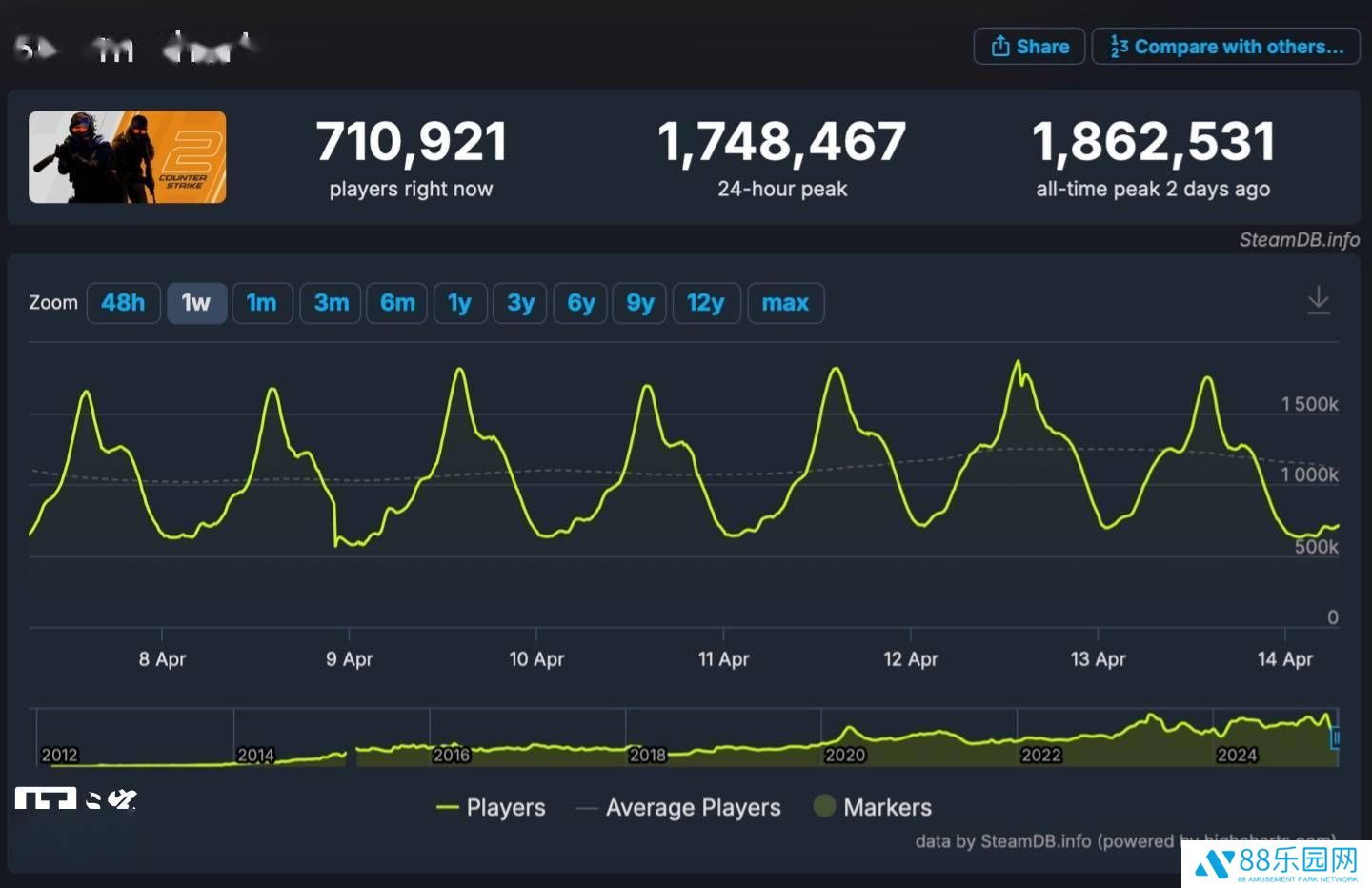
Task: Click the compare numbers icon beside Compare with others
Action: (1118, 46)
